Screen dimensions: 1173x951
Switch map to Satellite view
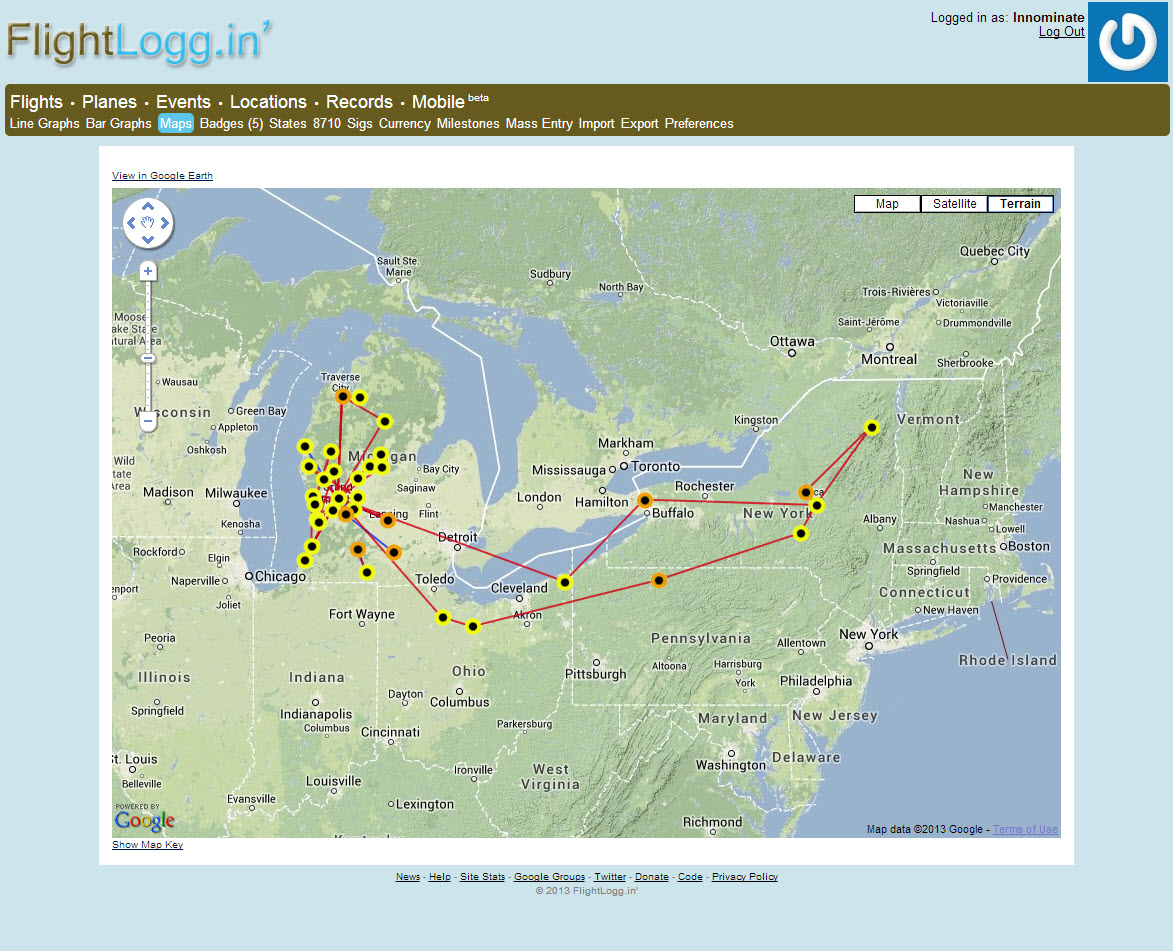[x=955, y=204]
